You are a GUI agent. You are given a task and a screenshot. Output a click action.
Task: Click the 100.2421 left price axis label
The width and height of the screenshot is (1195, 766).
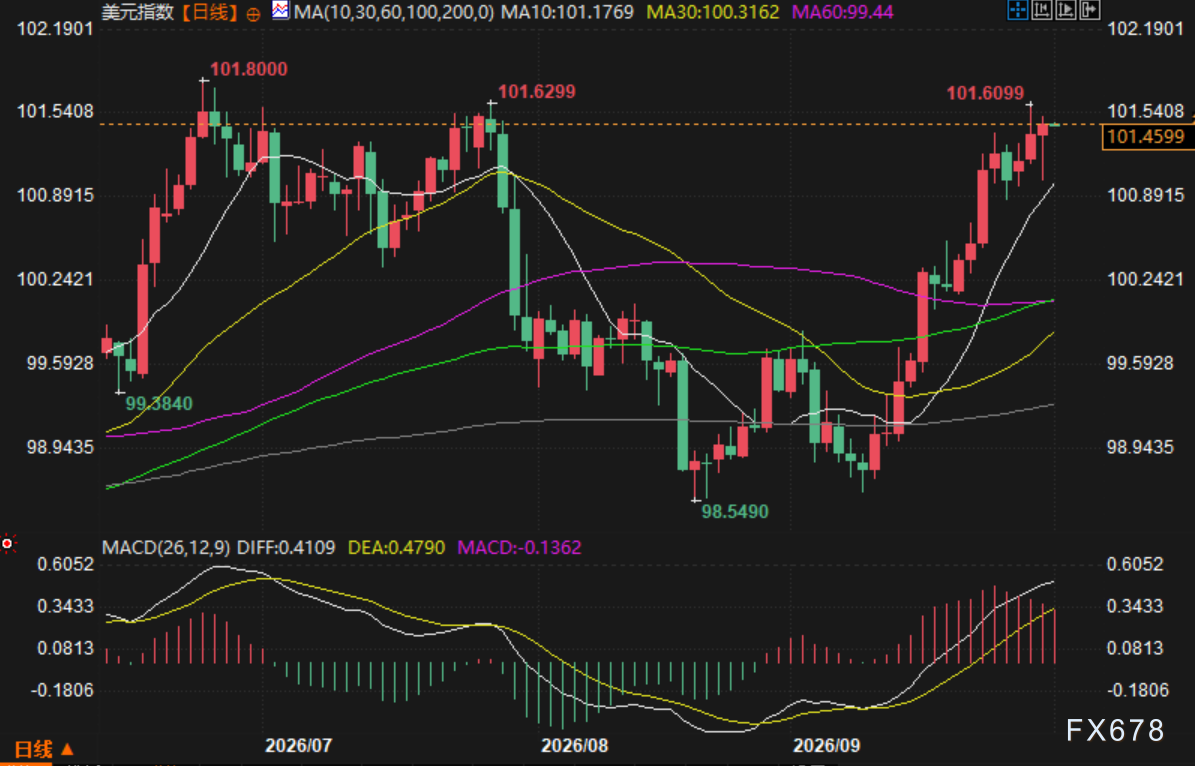(x=55, y=279)
